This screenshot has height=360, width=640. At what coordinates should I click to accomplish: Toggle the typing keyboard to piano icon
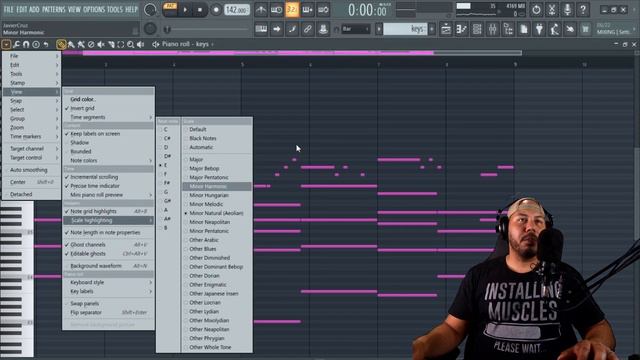[x=261, y=29]
